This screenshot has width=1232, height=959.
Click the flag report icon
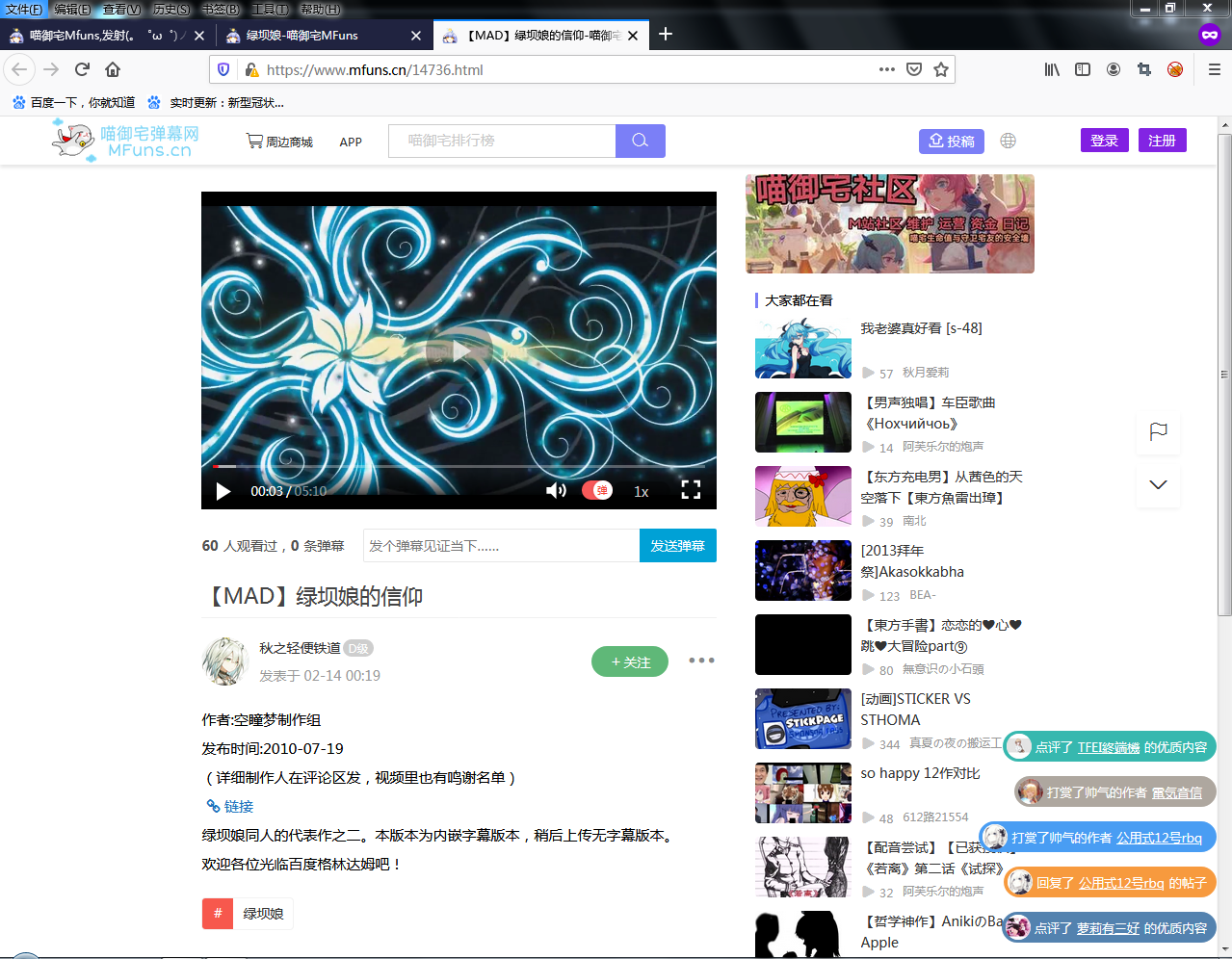coord(1158,432)
